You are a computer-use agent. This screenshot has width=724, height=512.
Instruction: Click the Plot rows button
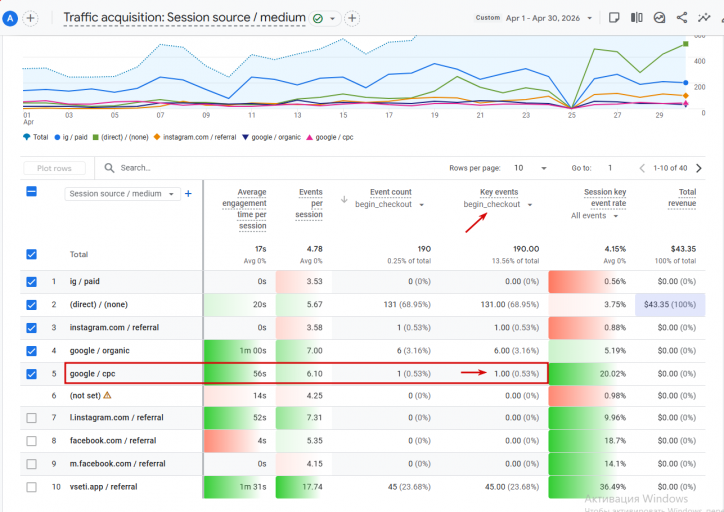[54, 168]
